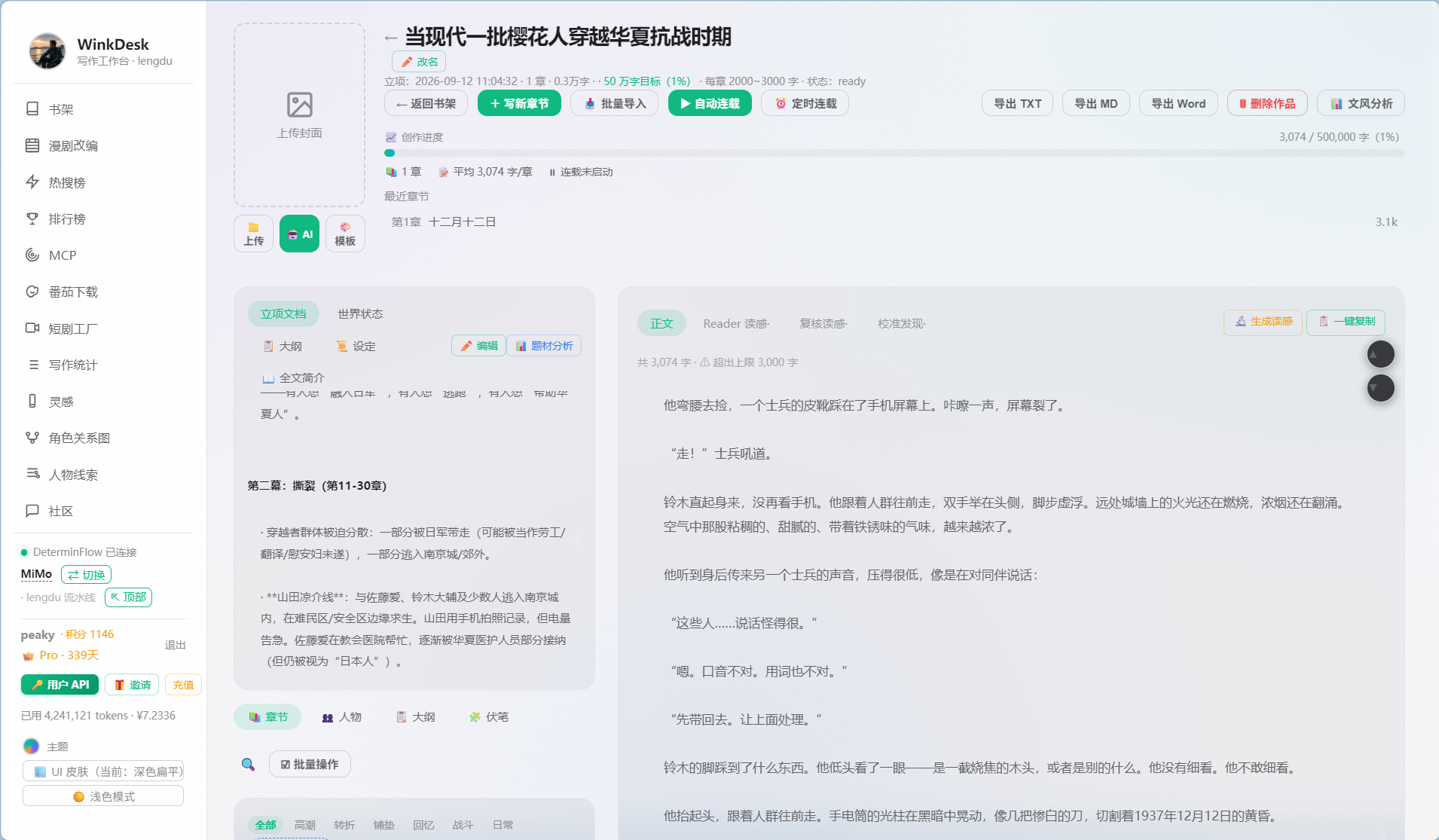Click the 主题 color circle icon
1439x840 pixels.
click(x=31, y=747)
